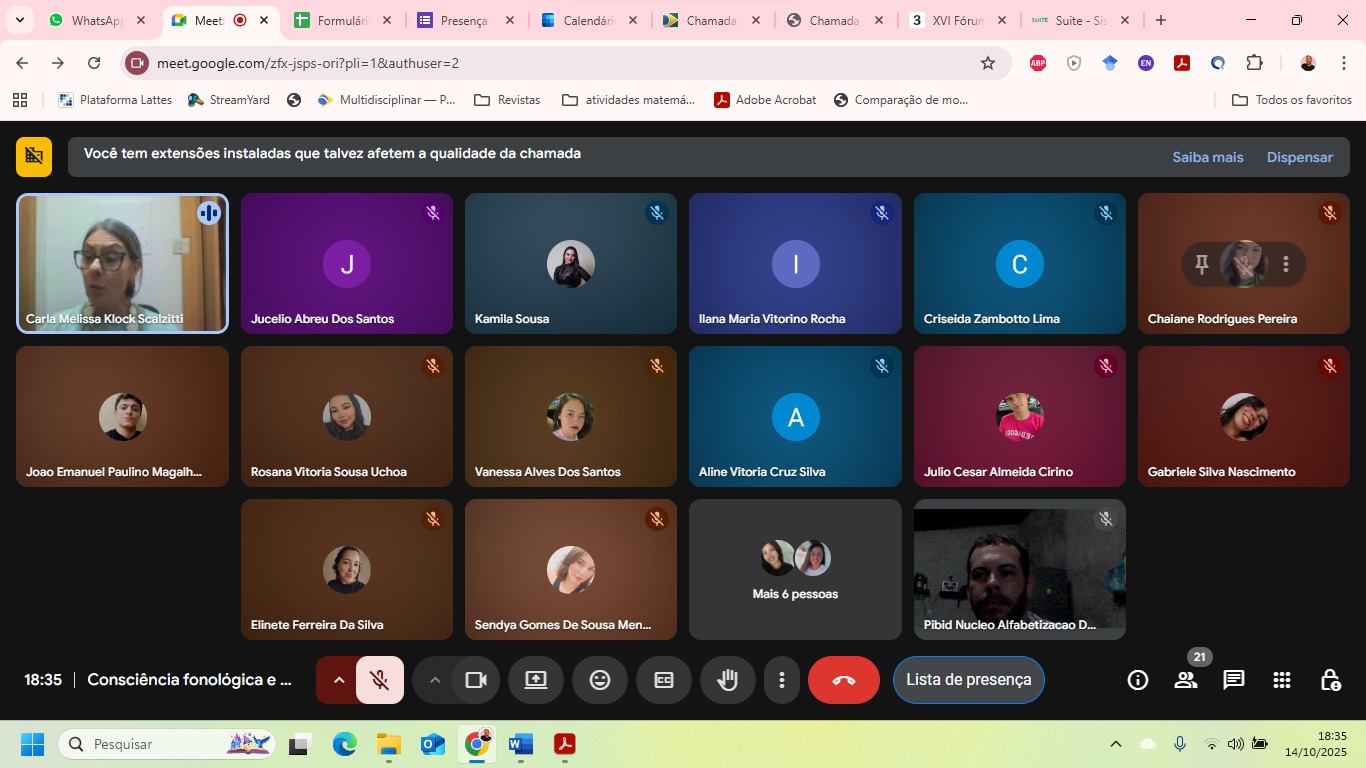1366x768 pixels.
Task: Open host controls lock icon
Action: [x=1330, y=680]
